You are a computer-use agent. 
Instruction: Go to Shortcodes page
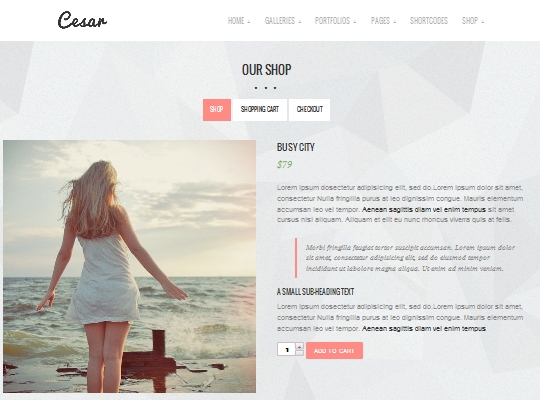[x=429, y=21]
